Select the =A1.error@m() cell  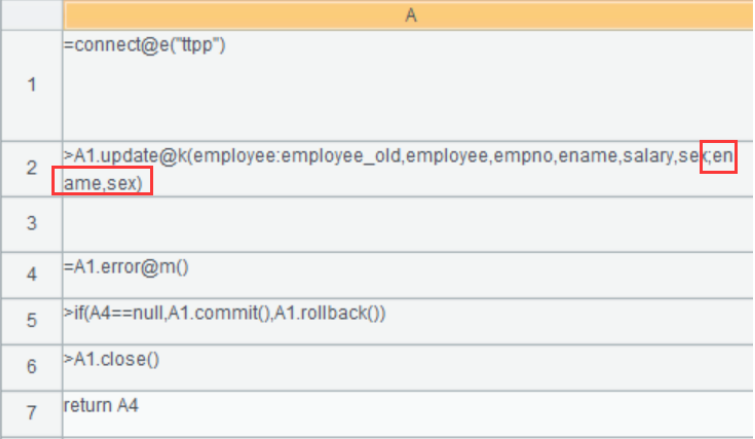[x=409, y=273]
